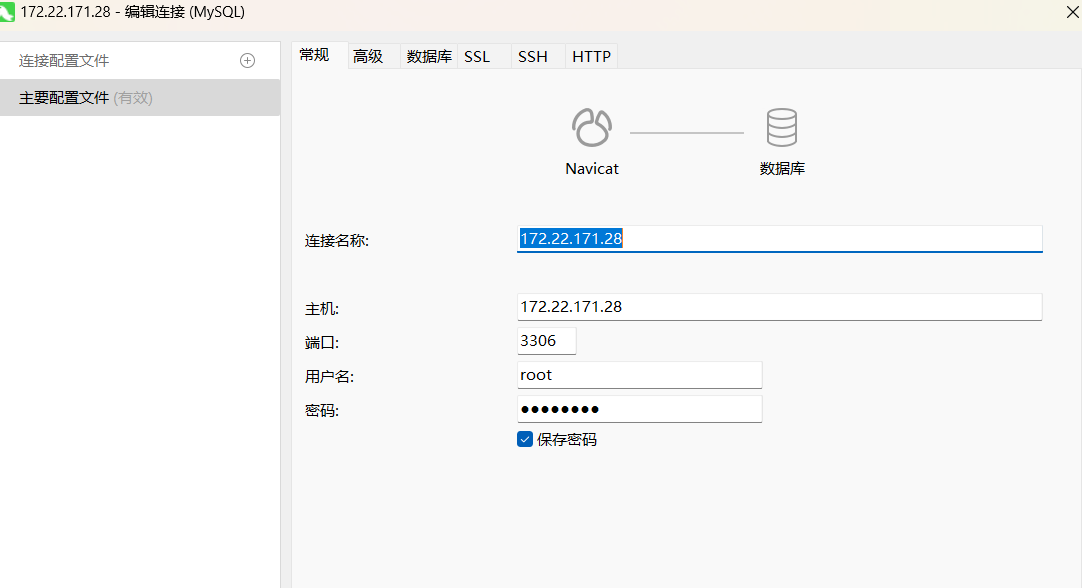The width and height of the screenshot is (1082, 588).
Task: Click the 端口: label
Action: pyautogui.click(x=322, y=343)
